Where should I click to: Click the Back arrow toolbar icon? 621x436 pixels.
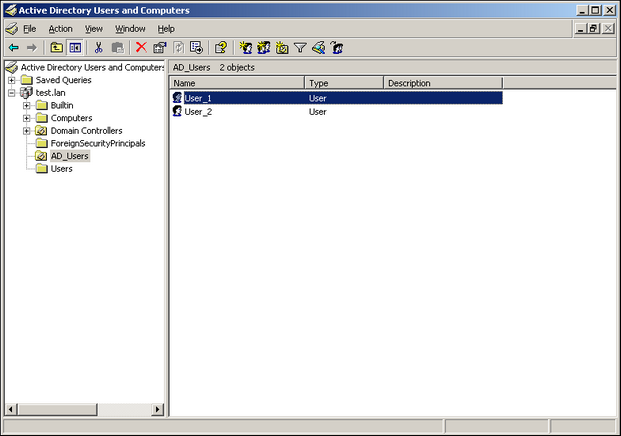coord(13,47)
